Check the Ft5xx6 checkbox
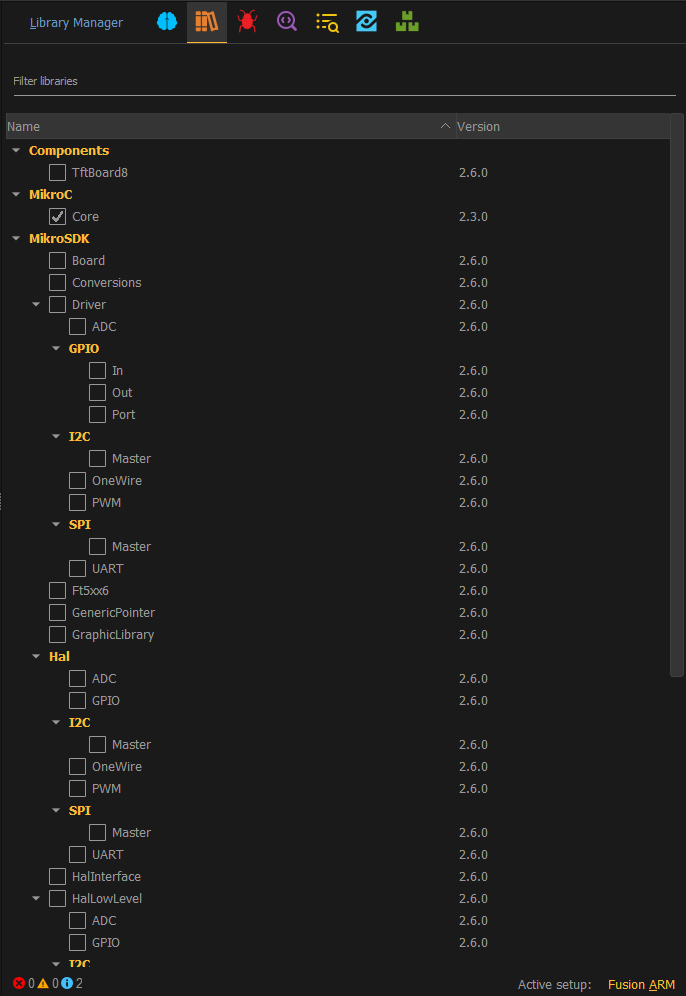Viewport: 686px width, 996px height. [x=57, y=591]
